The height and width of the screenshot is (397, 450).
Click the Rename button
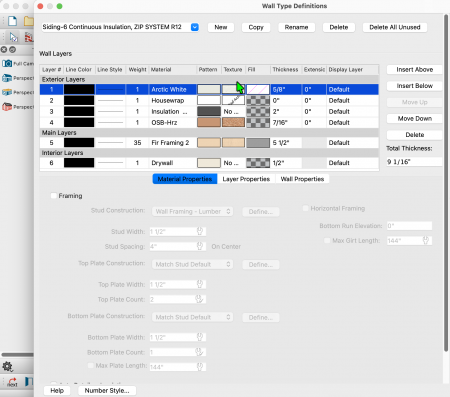pos(296,27)
